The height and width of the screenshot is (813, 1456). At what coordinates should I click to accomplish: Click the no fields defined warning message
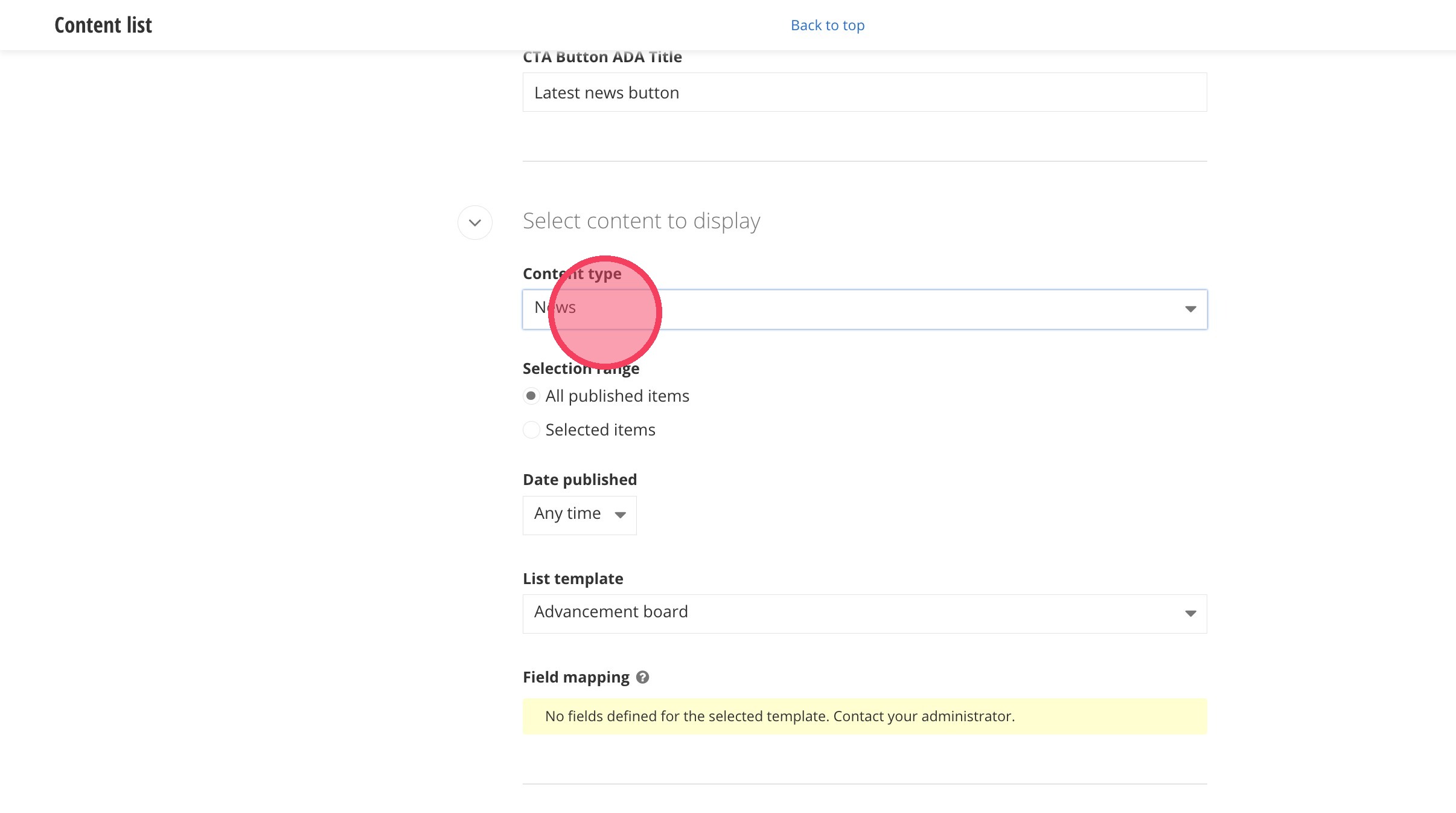(780, 716)
